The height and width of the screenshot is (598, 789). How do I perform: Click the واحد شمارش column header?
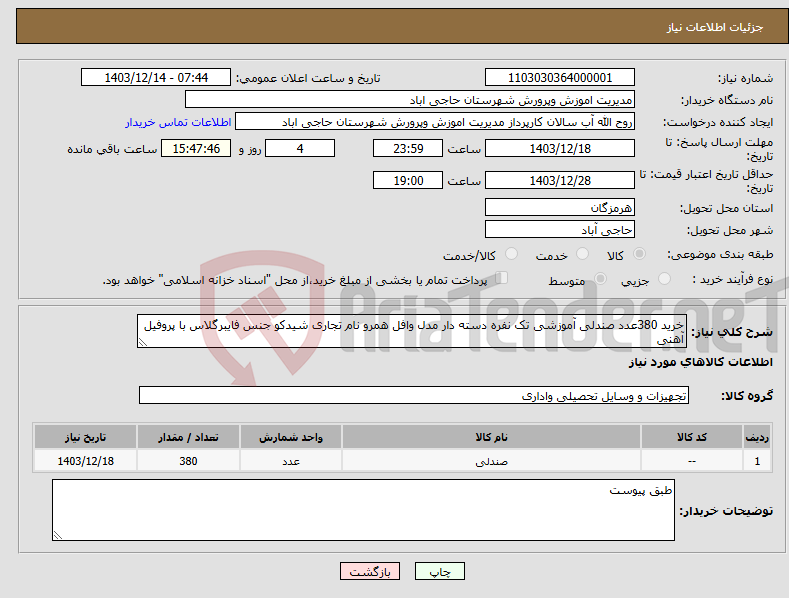coord(291,437)
